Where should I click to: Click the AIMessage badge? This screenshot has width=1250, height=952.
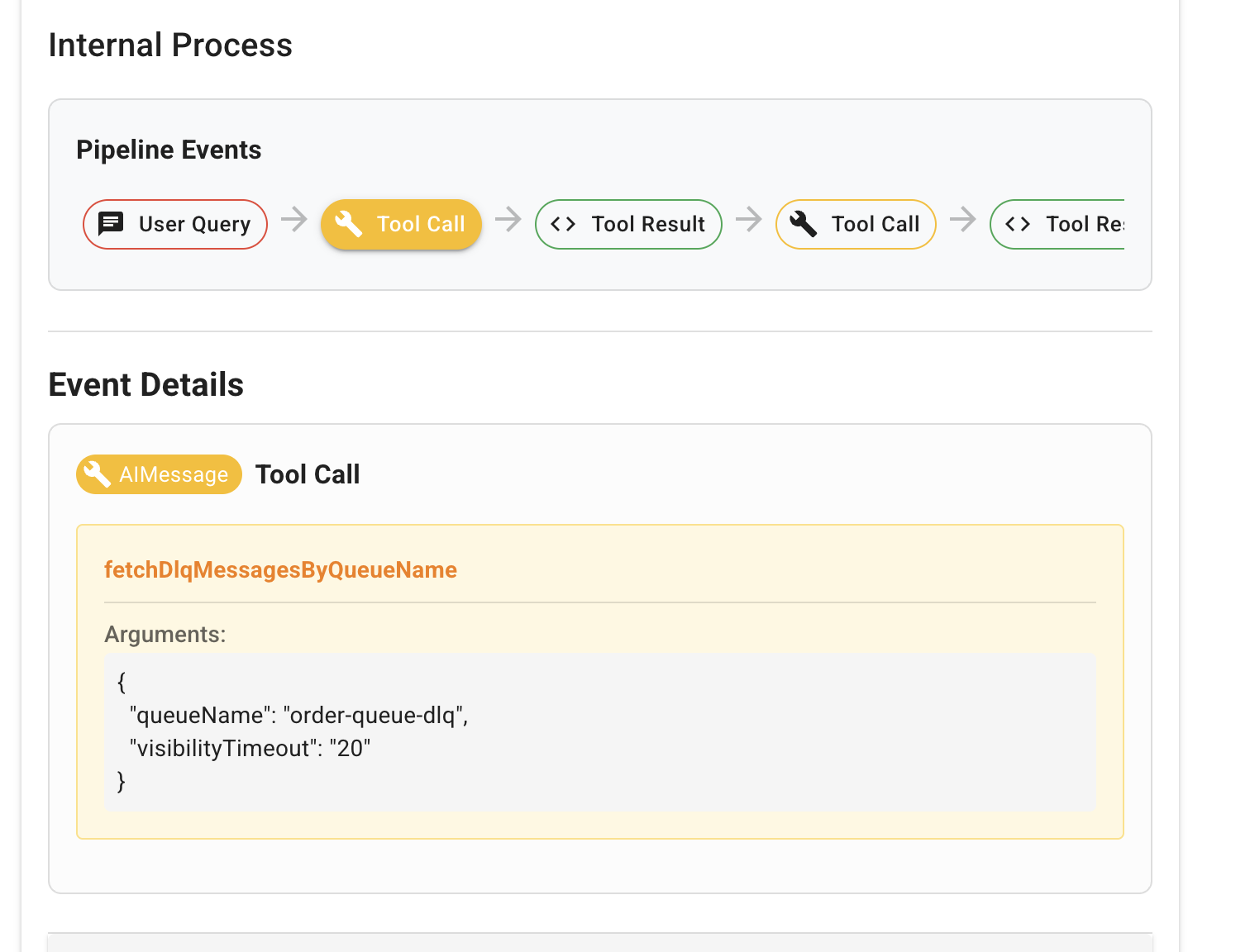pos(159,474)
